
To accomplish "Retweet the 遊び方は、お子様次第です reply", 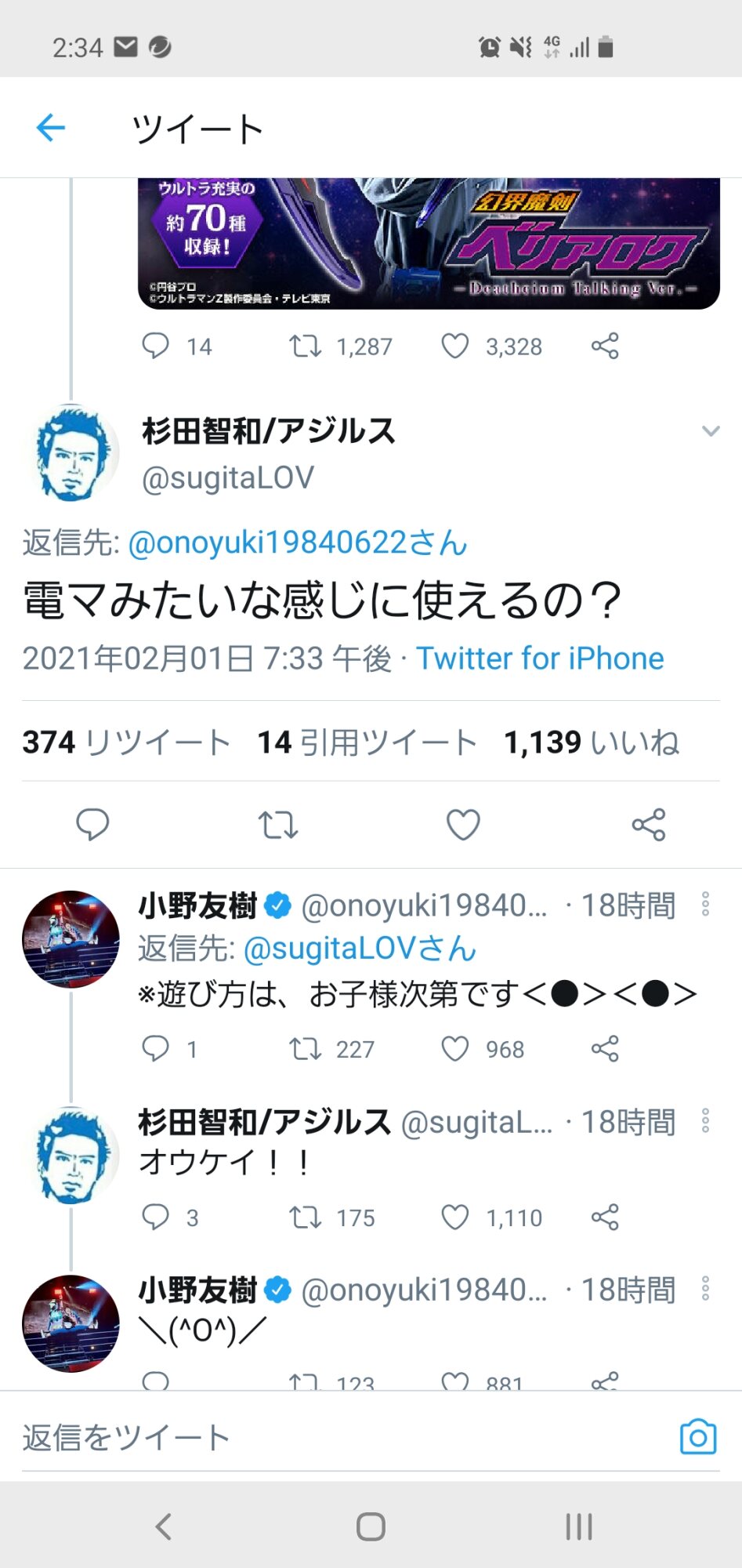I will tap(305, 1049).
